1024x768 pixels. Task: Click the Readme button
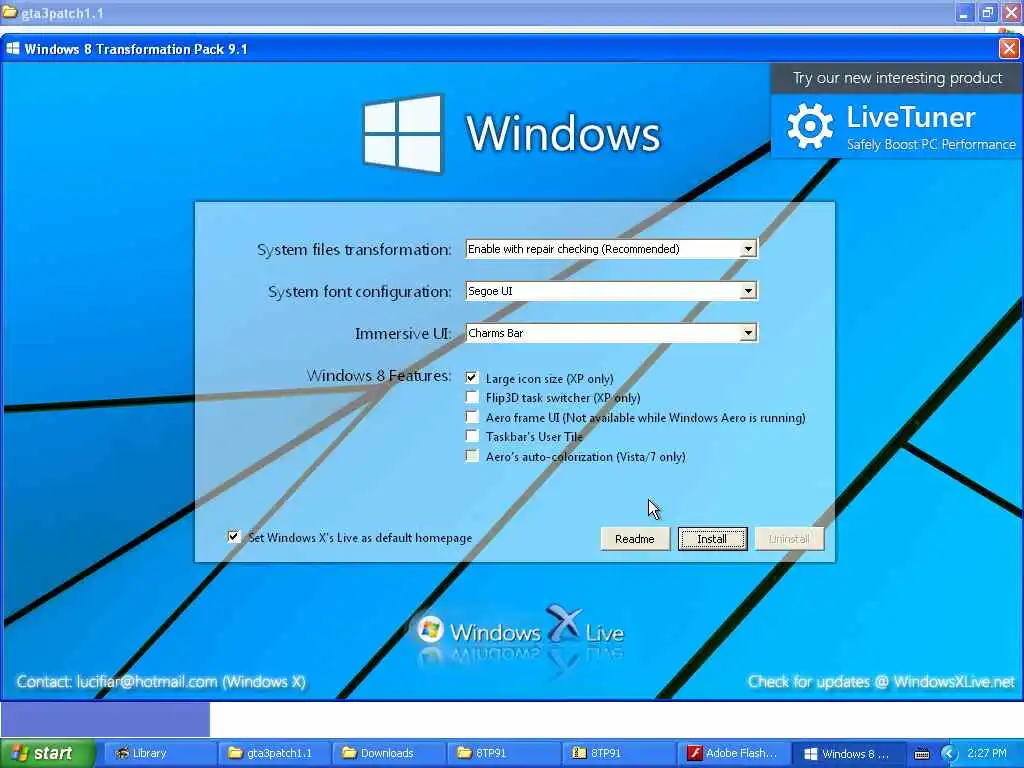click(635, 539)
